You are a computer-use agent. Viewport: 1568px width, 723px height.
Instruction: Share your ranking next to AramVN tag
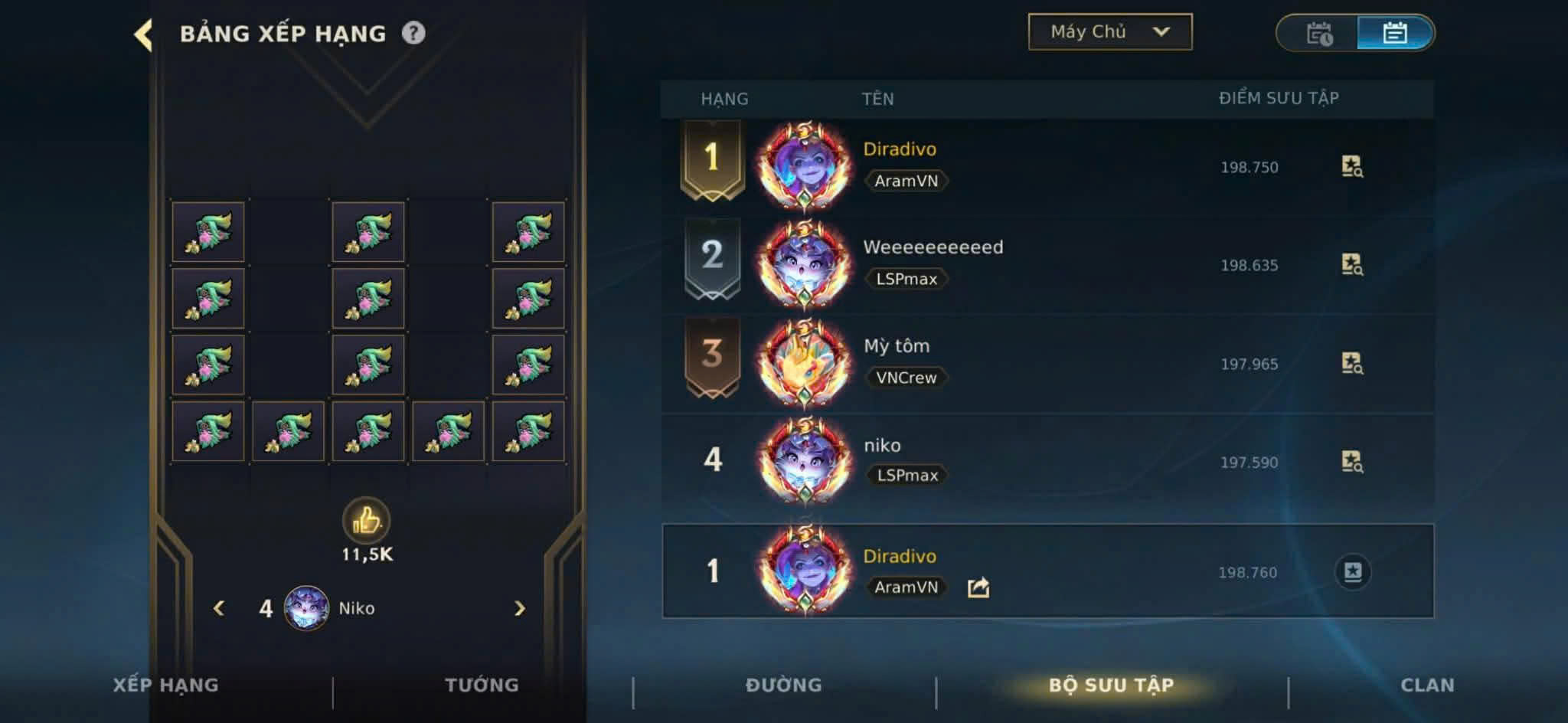point(978,587)
